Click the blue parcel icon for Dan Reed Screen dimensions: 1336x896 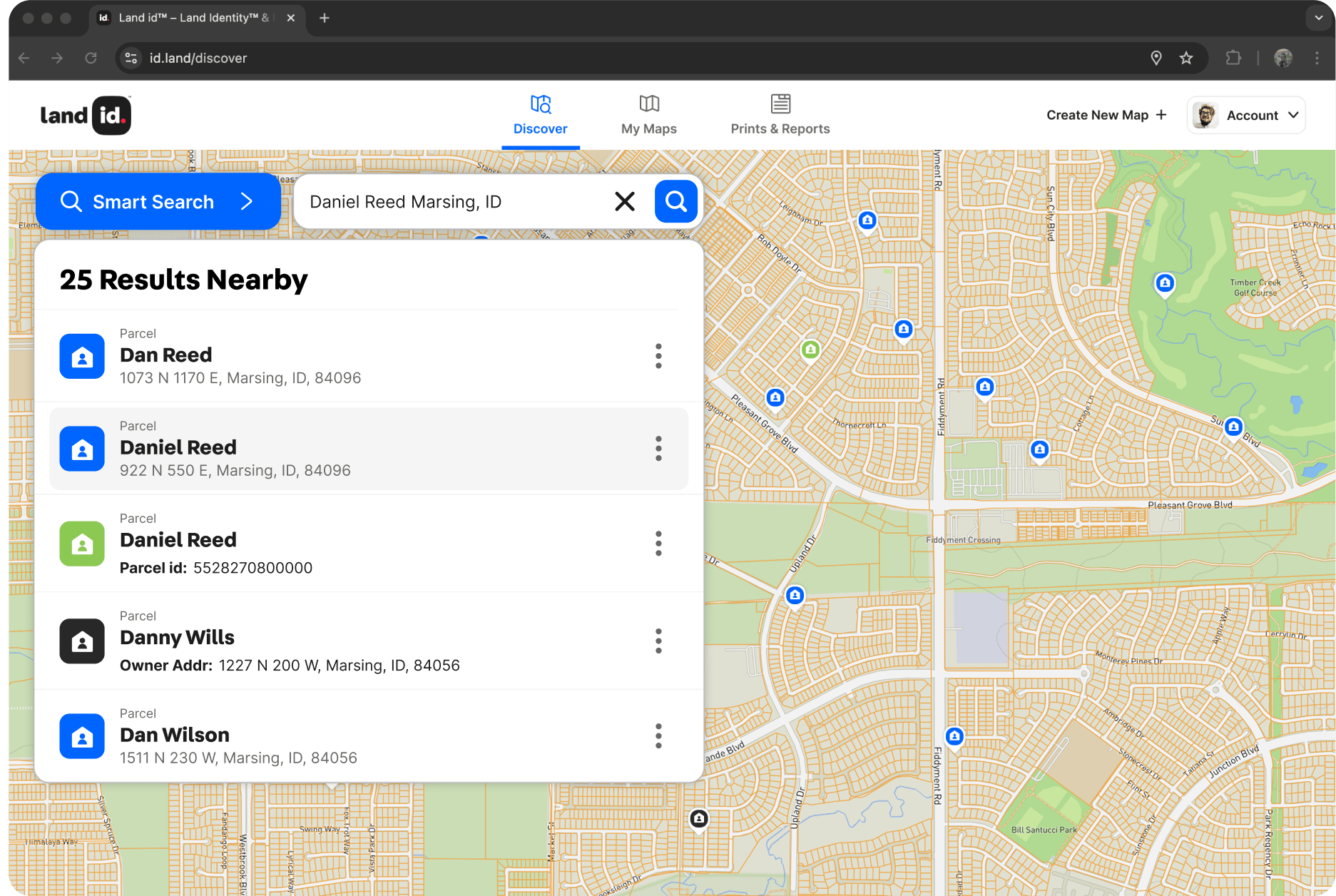coord(82,356)
